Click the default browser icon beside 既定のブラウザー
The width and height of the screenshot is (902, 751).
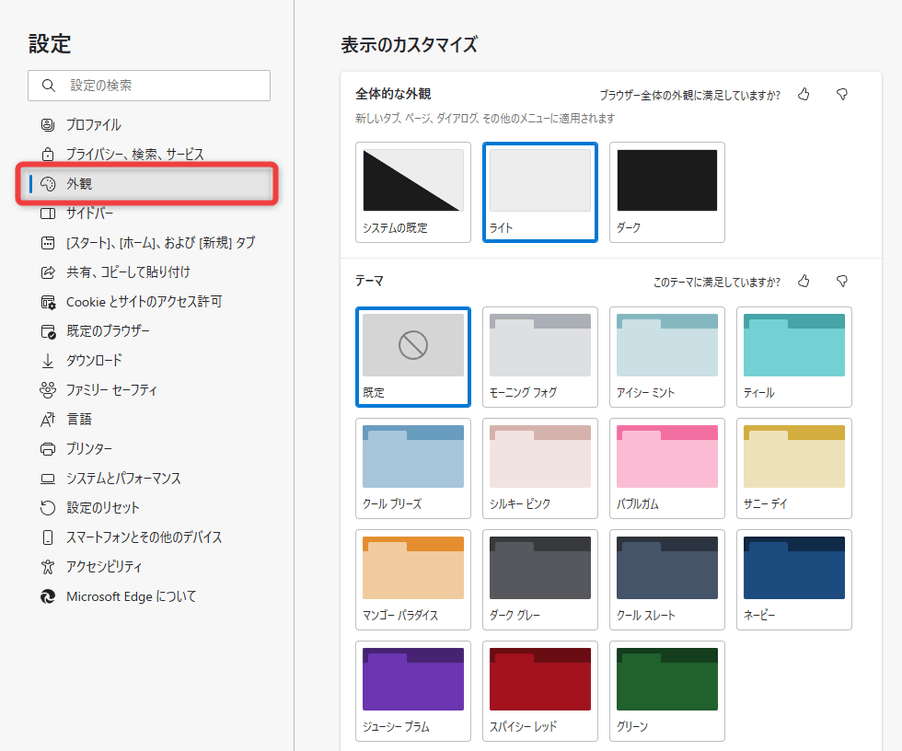[48, 331]
